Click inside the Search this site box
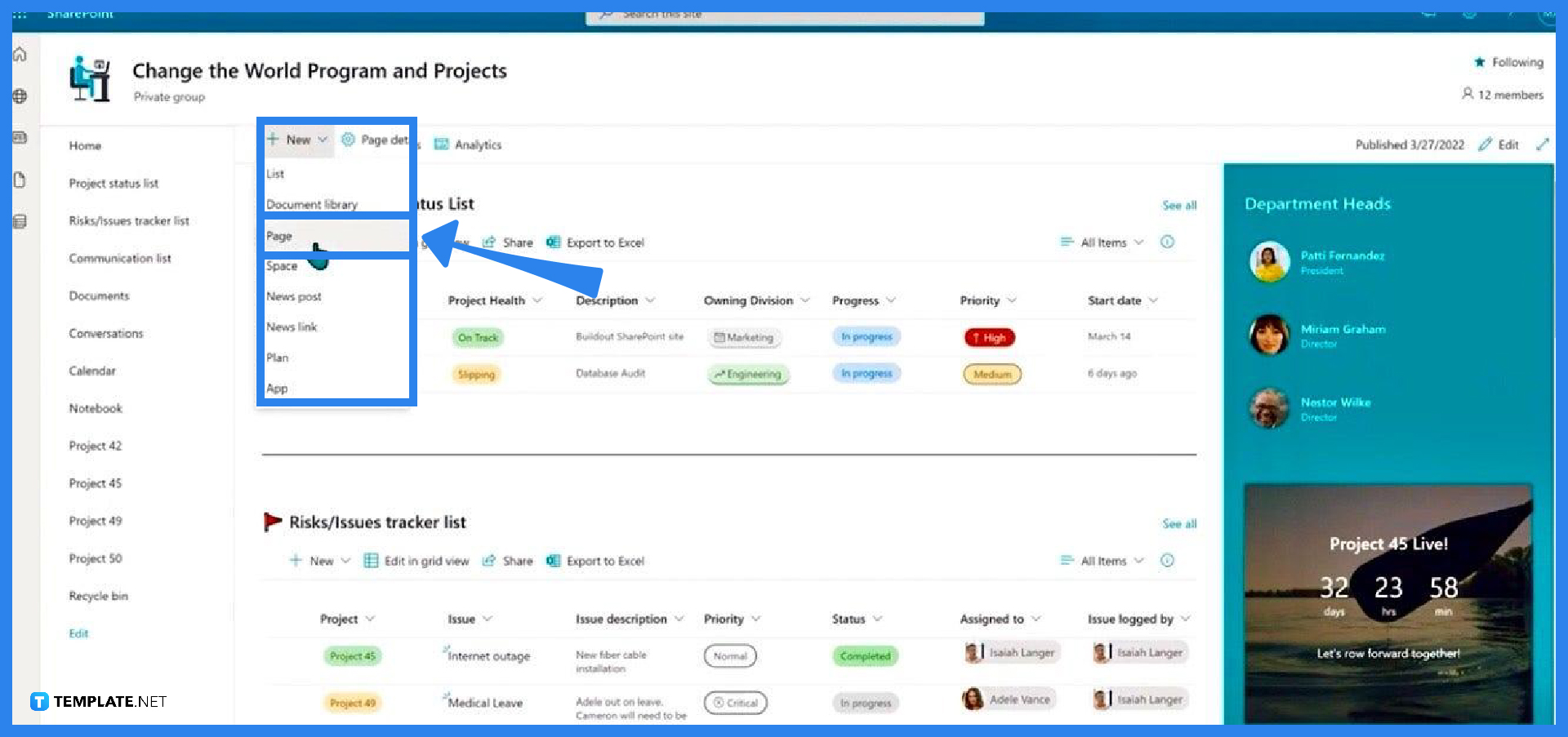1568x737 pixels. coord(784,15)
